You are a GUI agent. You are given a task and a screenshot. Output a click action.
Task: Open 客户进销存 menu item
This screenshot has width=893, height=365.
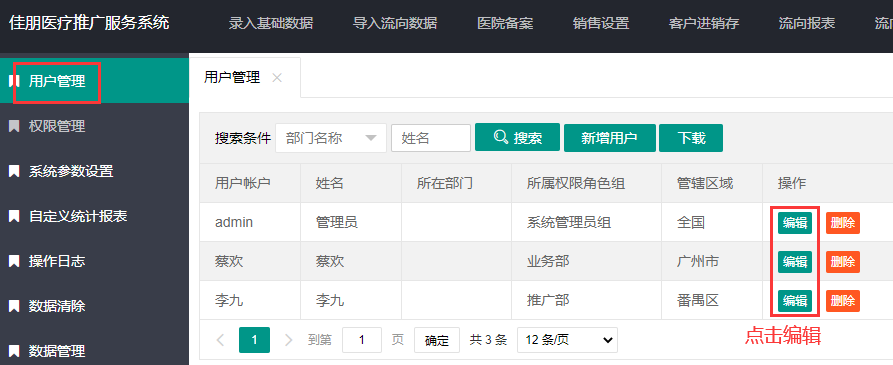coord(704,23)
